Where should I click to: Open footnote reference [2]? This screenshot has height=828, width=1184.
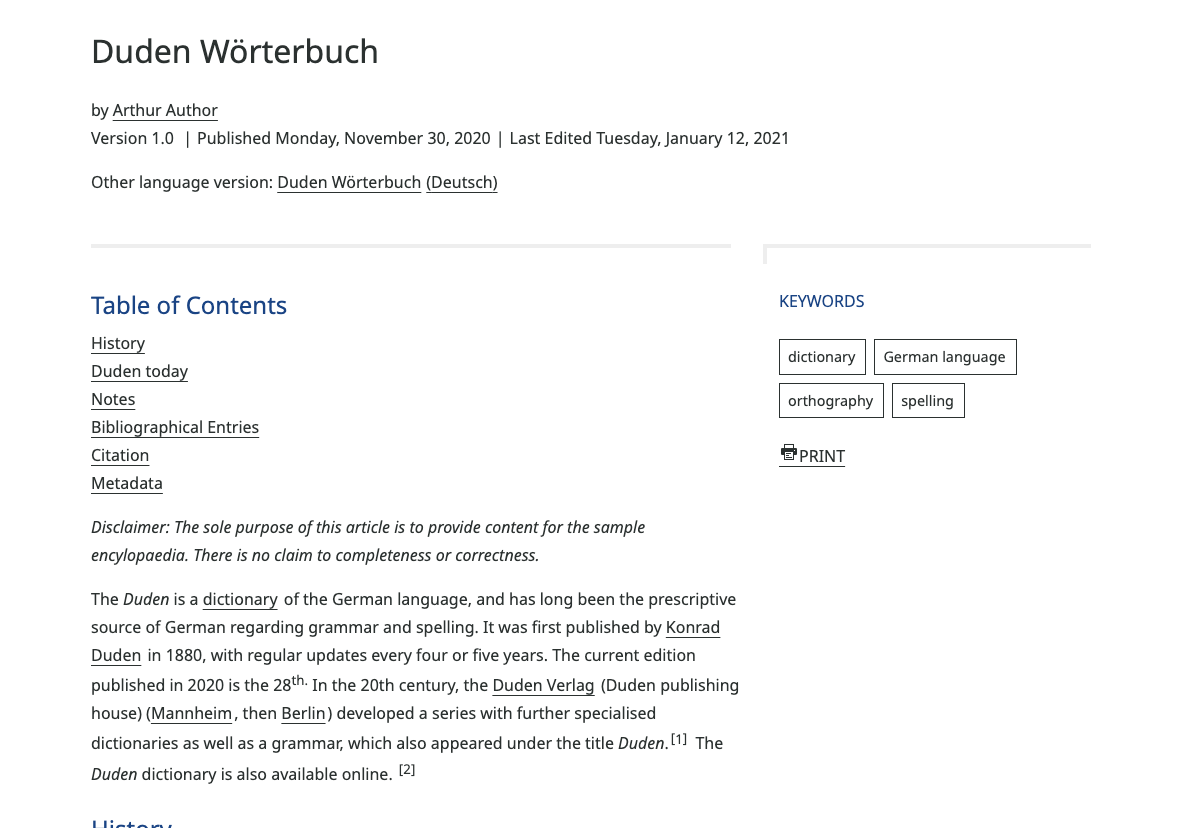407,770
